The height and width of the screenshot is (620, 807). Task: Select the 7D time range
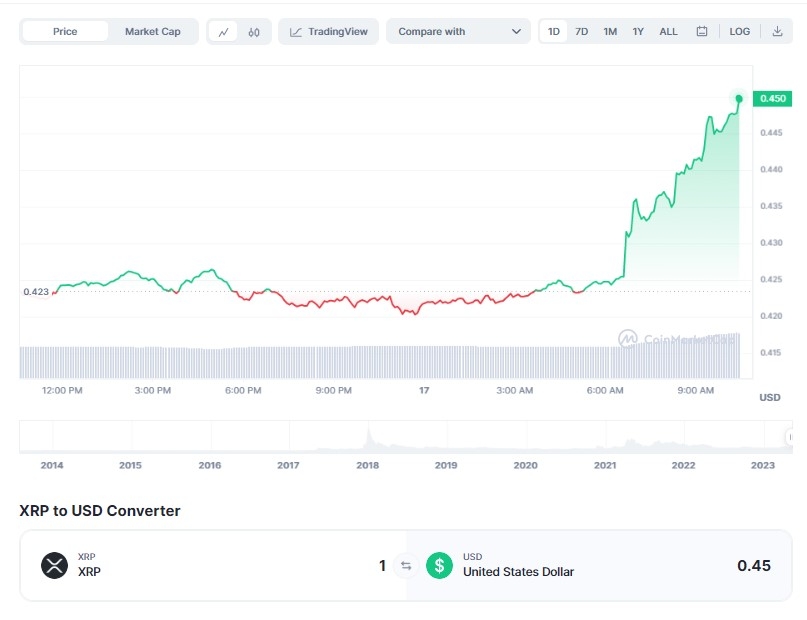point(582,31)
